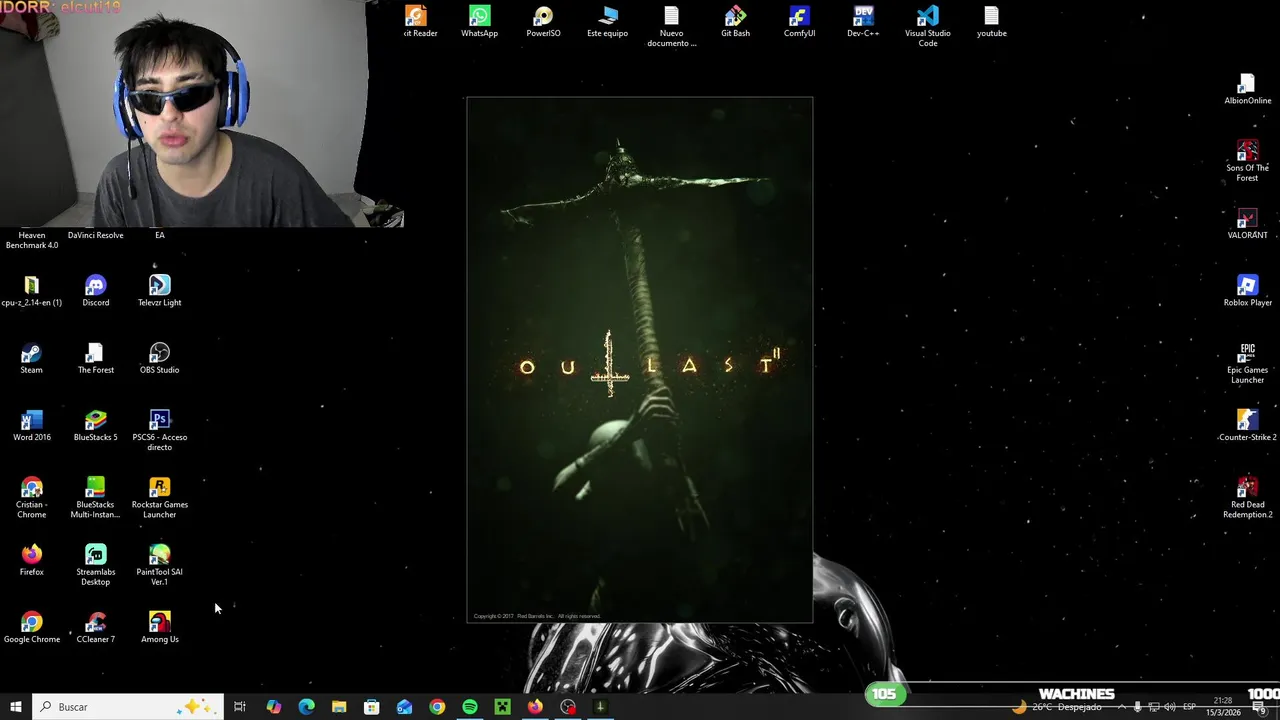
Task: Select the youtube text file icon
Action: point(991,22)
